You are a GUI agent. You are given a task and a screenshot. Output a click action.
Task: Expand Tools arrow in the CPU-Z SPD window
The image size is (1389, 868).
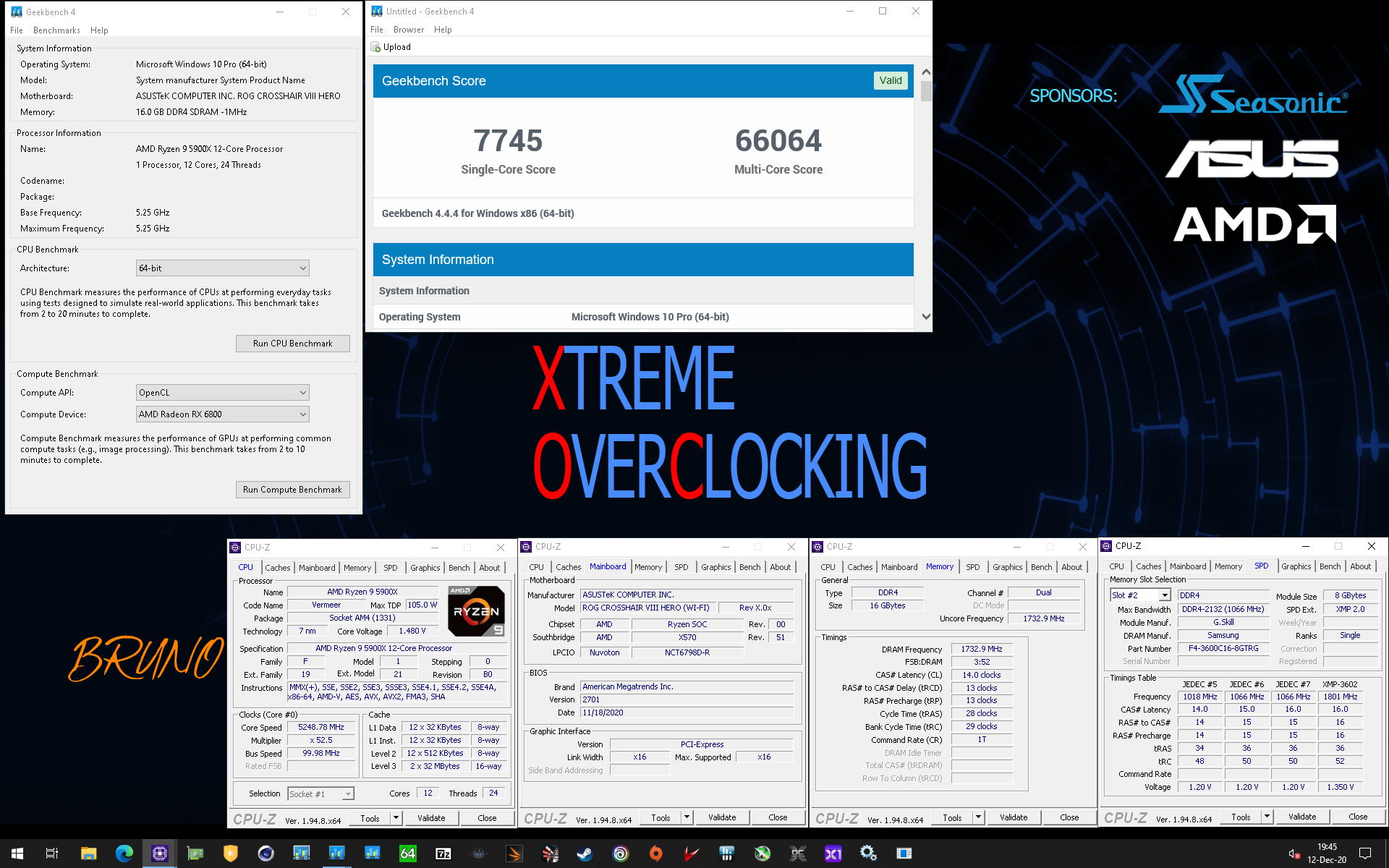pos(1267,817)
